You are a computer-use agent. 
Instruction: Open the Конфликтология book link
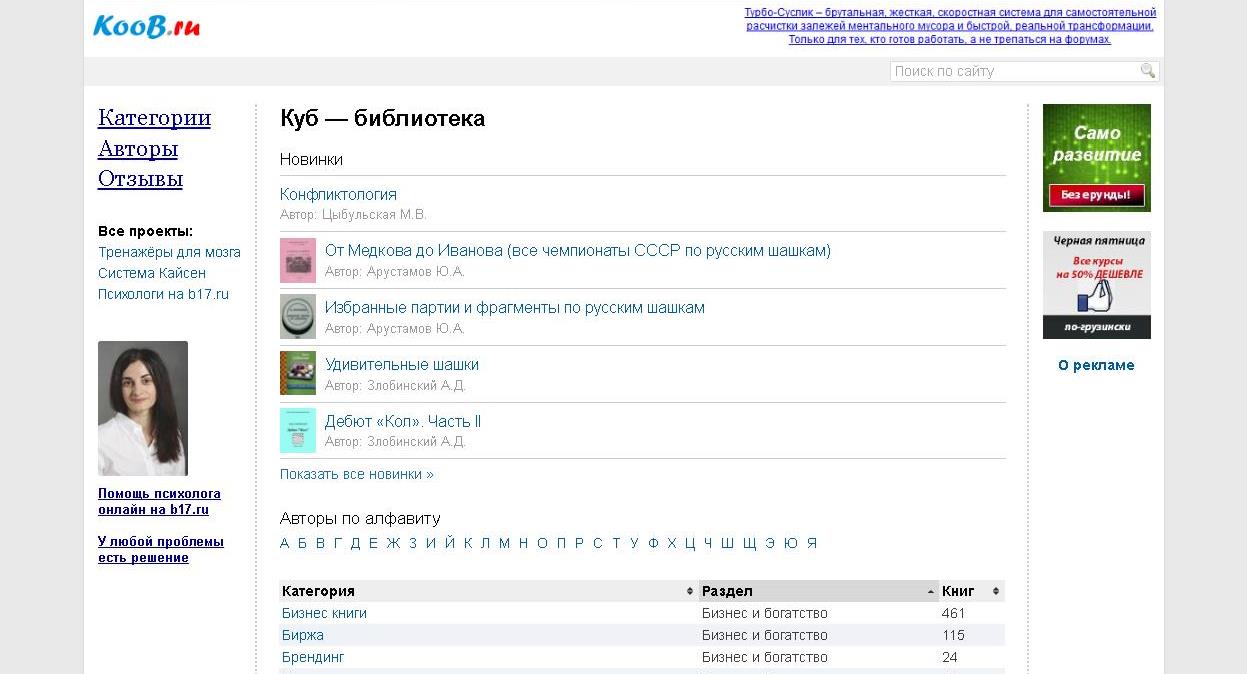[x=338, y=195]
